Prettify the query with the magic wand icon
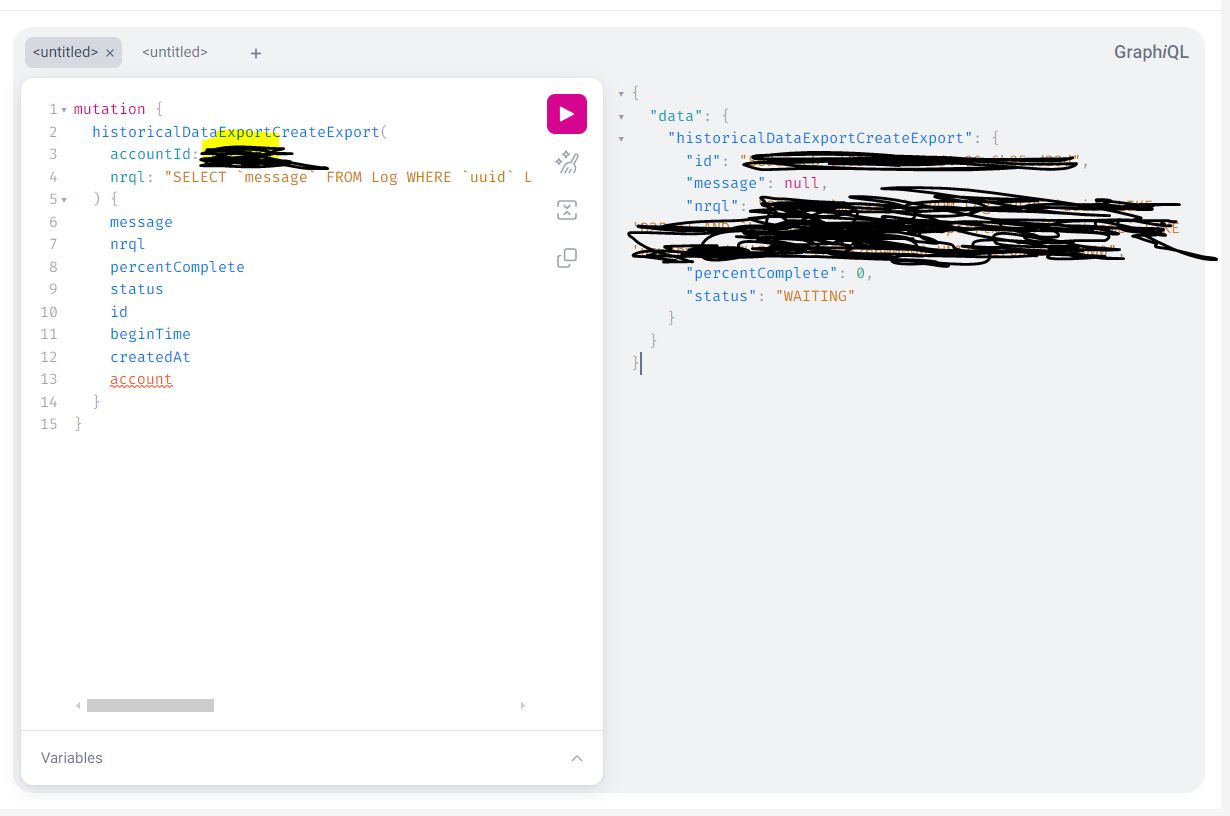Image resolution: width=1230 pixels, height=816 pixels. [x=567, y=162]
